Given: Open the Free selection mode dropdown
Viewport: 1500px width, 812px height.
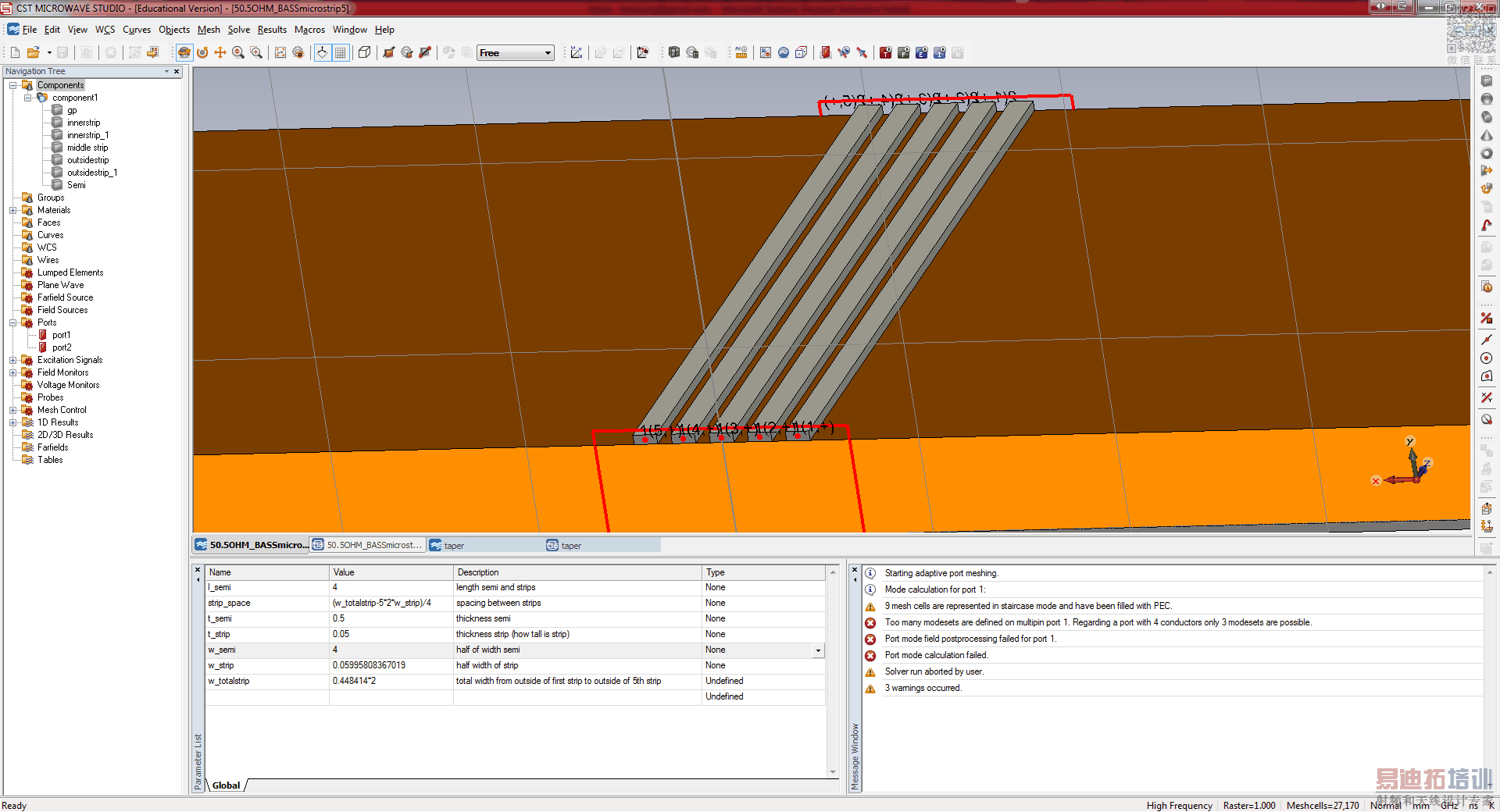Looking at the screenshot, I should click(548, 52).
